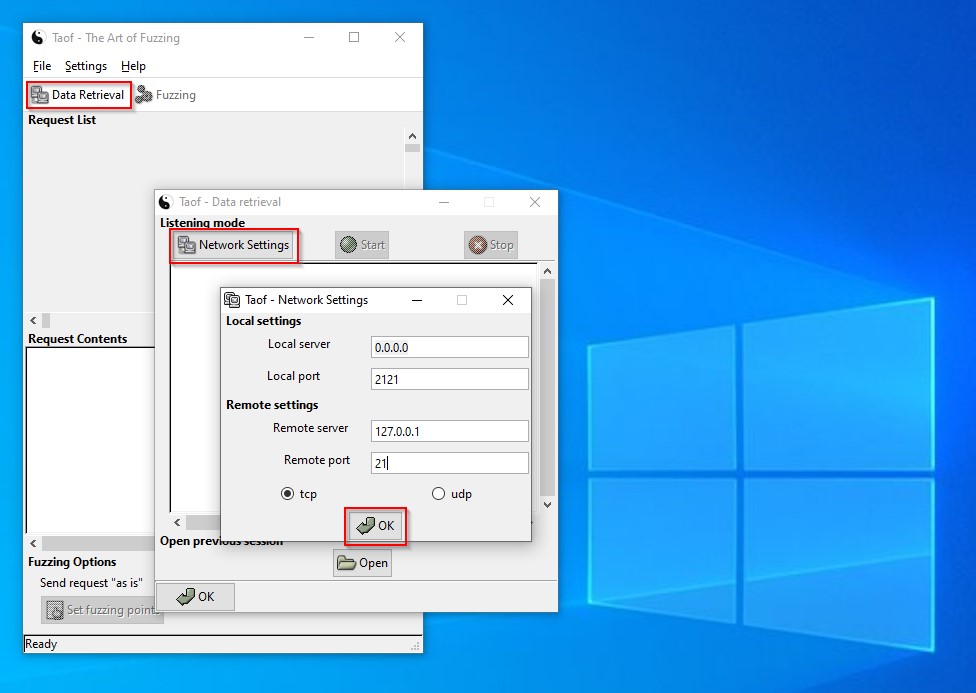Image resolution: width=976 pixels, height=693 pixels.
Task: Open the File menu
Action: pyautogui.click(x=42, y=66)
